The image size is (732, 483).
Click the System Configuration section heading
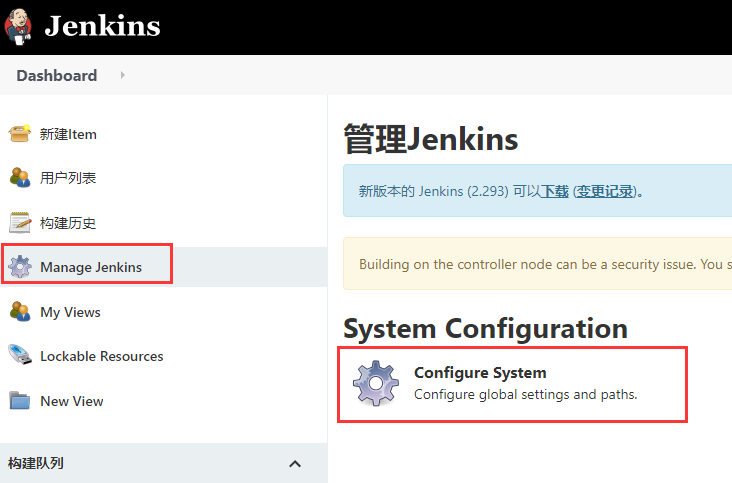pos(486,329)
